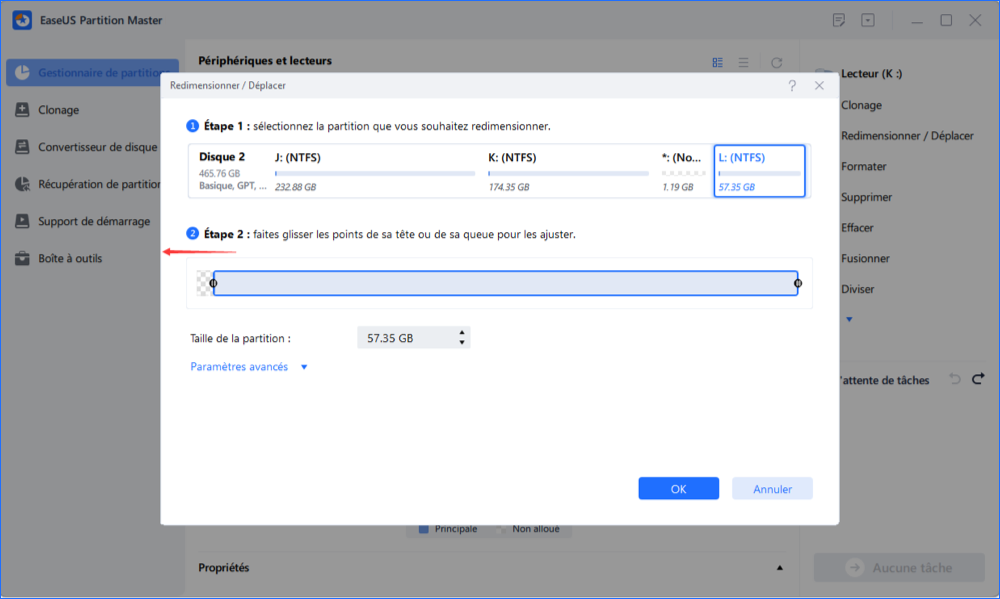1000x599 pixels.
Task: Expand Paramètres avancés section
Action: tap(249, 367)
